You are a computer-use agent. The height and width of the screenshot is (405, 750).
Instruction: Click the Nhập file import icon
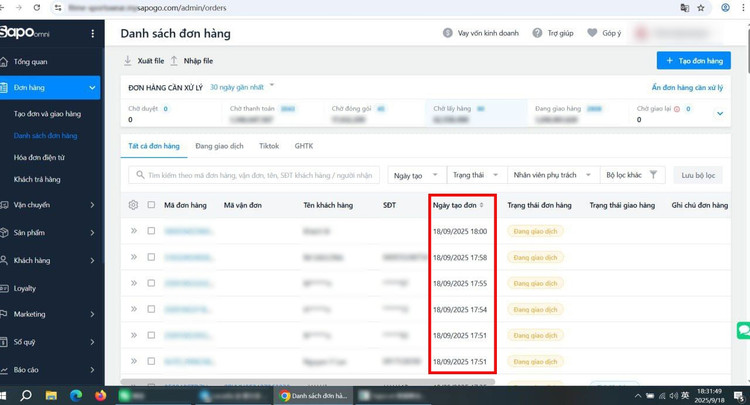pyautogui.click(x=174, y=61)
